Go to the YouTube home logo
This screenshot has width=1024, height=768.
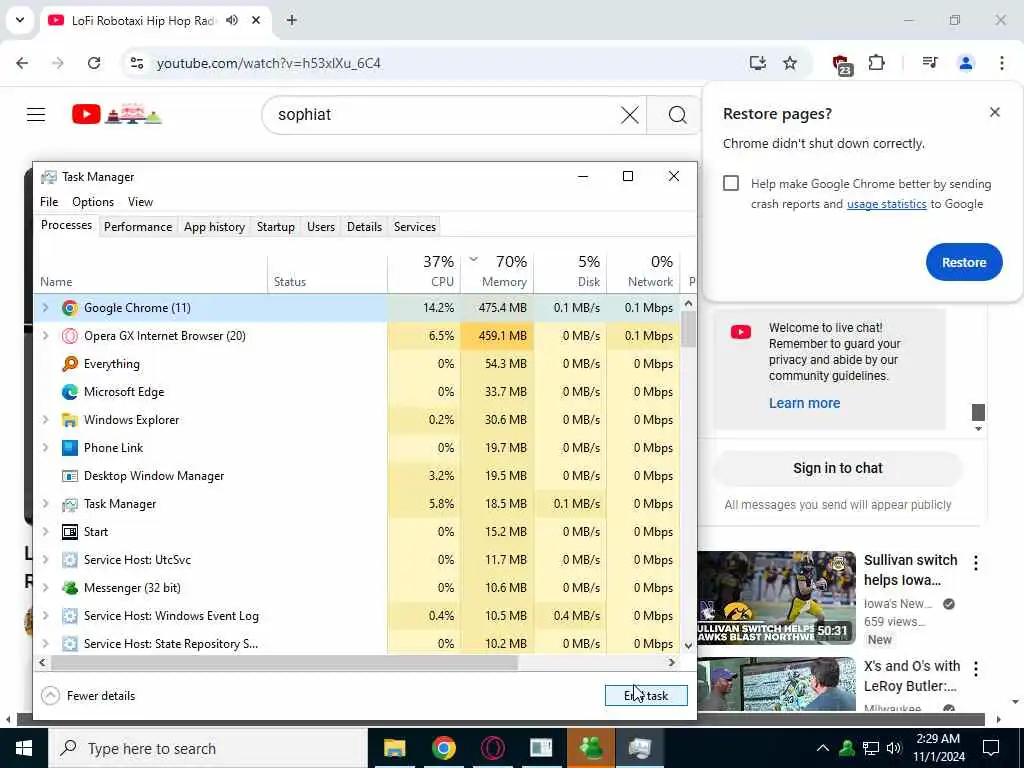point(117,114)
